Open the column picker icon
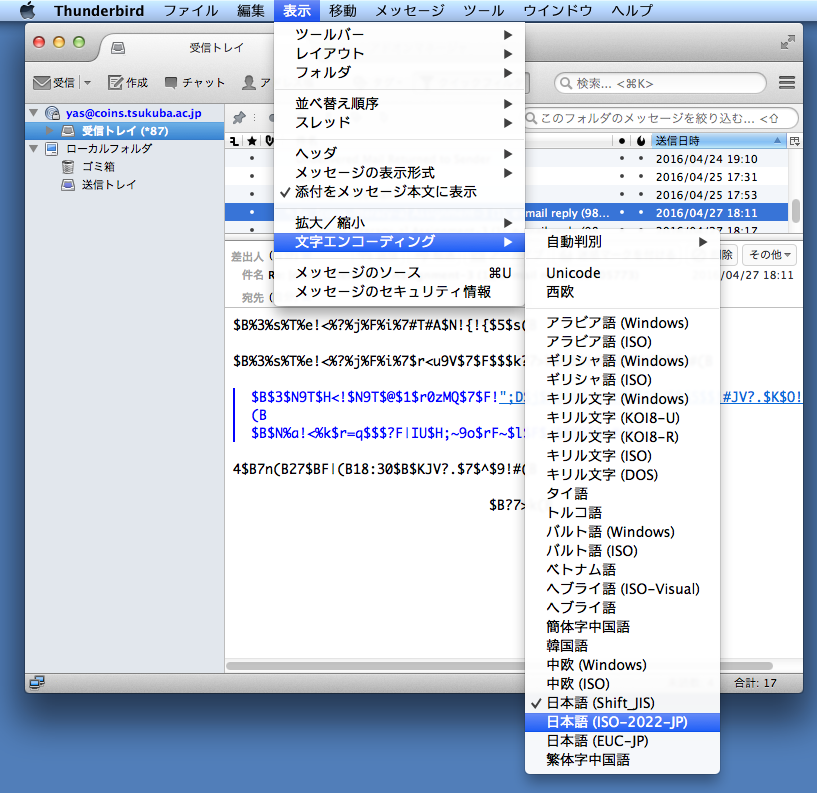Image resolution: width=817 pixels, height=793 pixels. (795, 141)
